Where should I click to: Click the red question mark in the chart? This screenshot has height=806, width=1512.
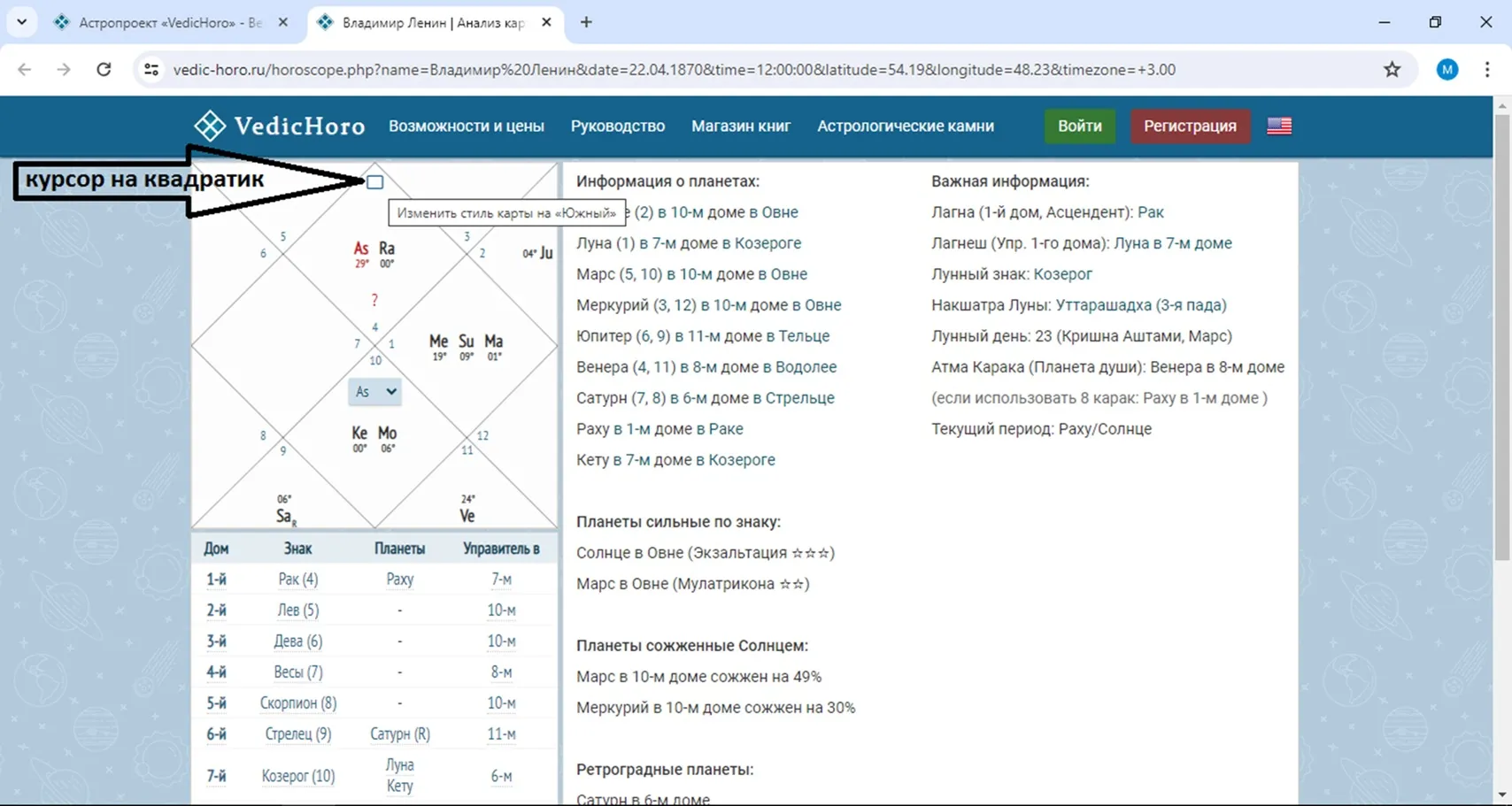click(374, 301)
